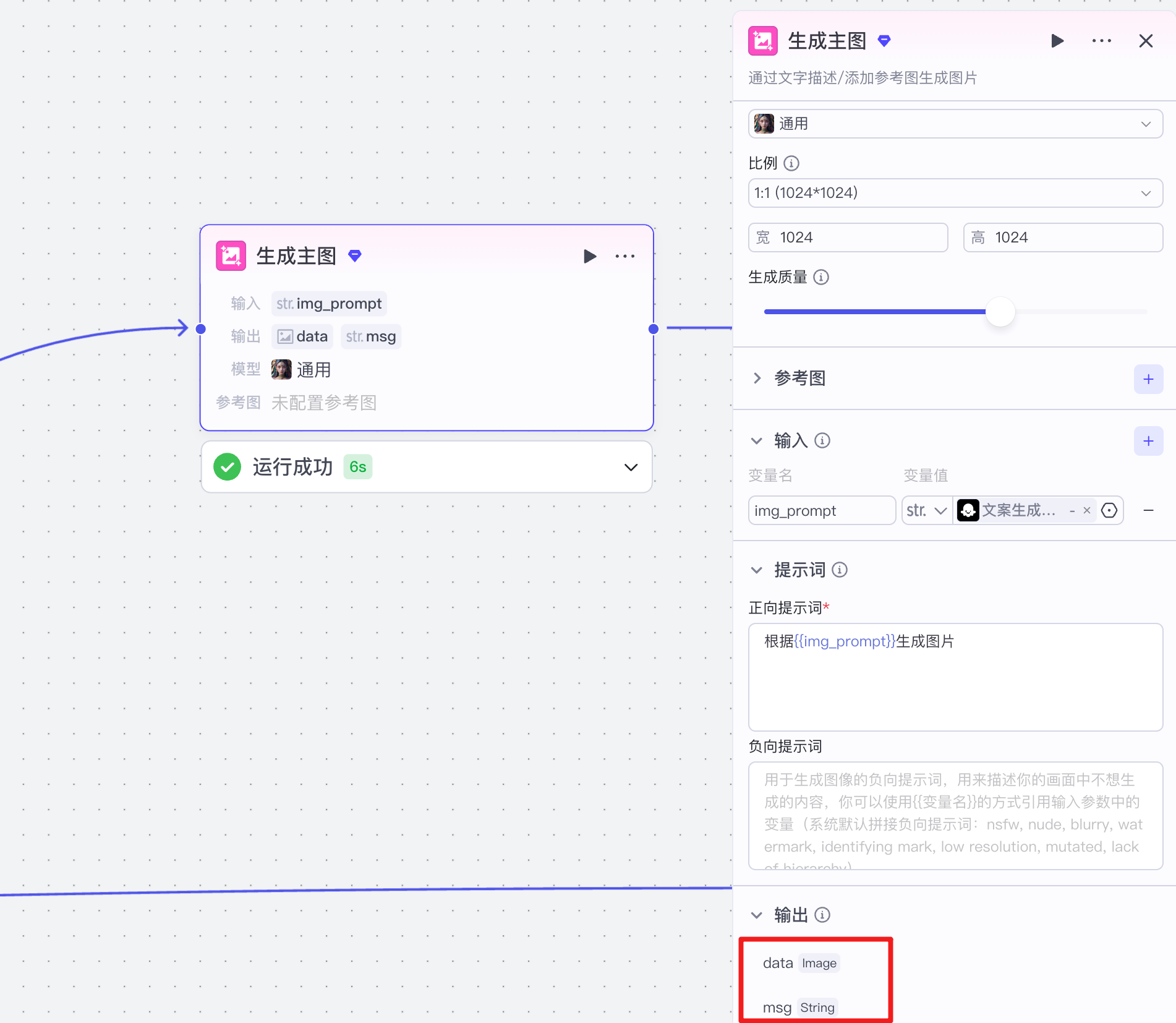
Task: Click the 负向提示词 text area
Action: click(955, 815)
